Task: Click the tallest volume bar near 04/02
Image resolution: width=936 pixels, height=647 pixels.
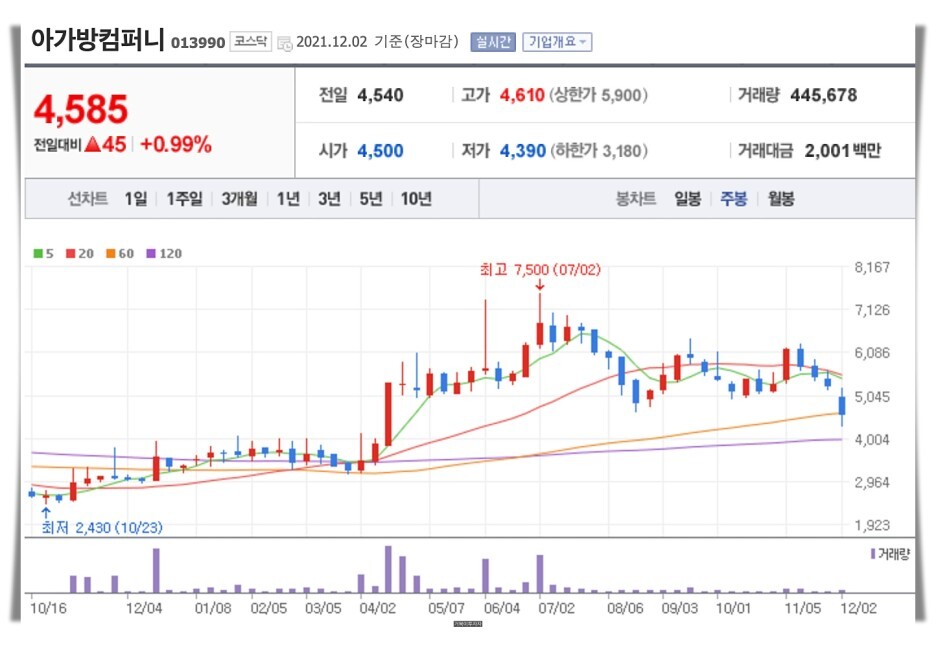Action: (x=388, y=569)
